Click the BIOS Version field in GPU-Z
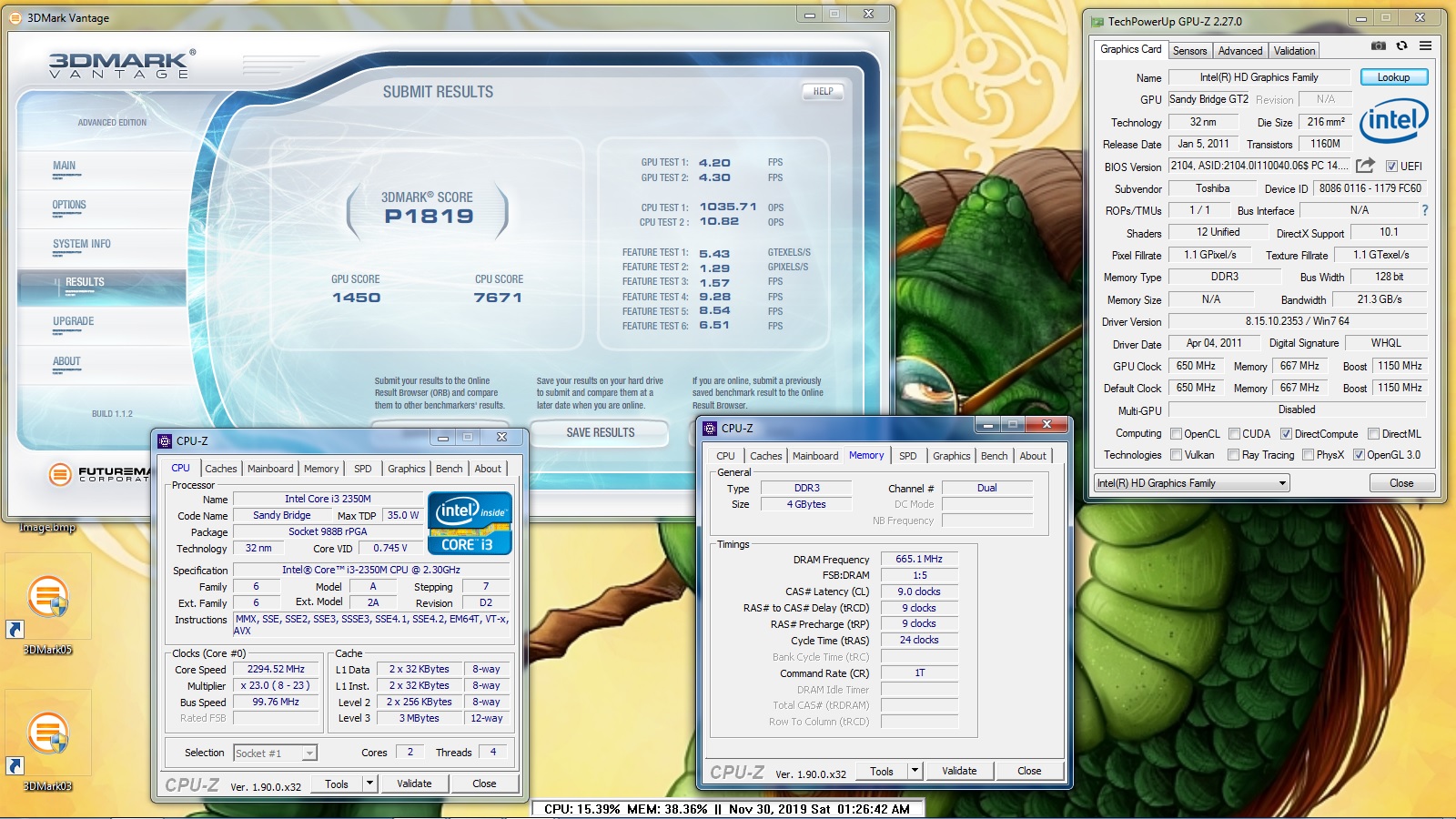 1259,166
